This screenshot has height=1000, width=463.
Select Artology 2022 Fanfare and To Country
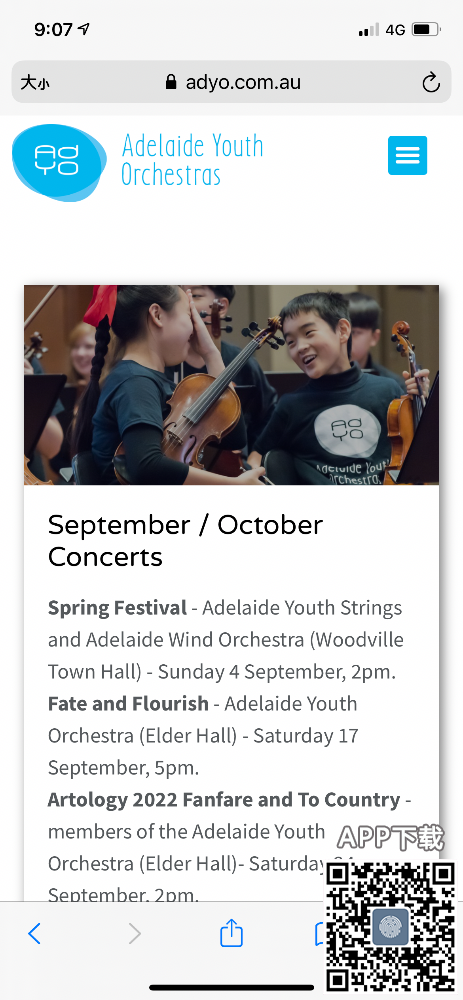point(224,799)
